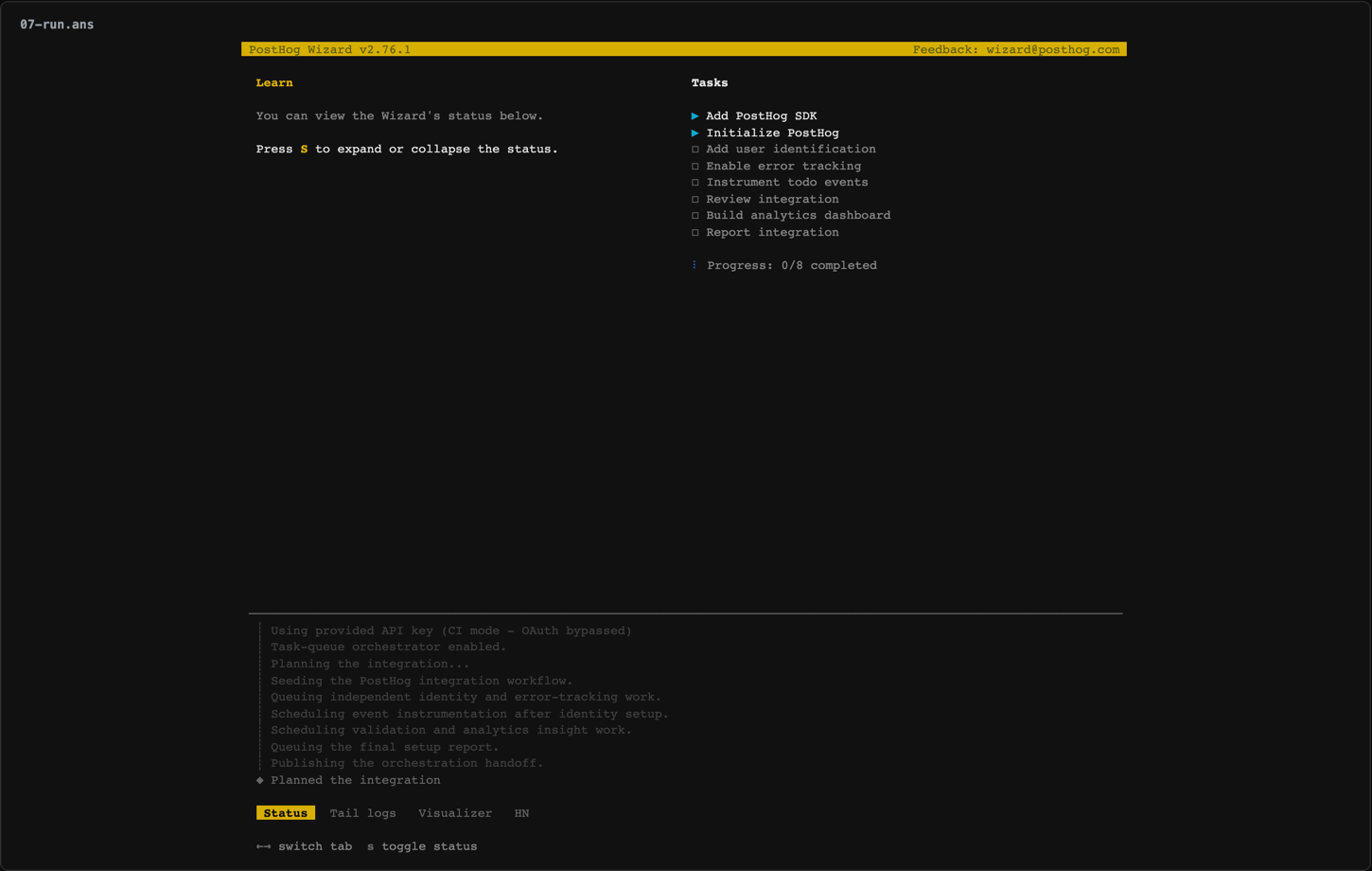The image size is (1372, 871).
Task: Click the yellow S key hint
Action: [304, 150]
